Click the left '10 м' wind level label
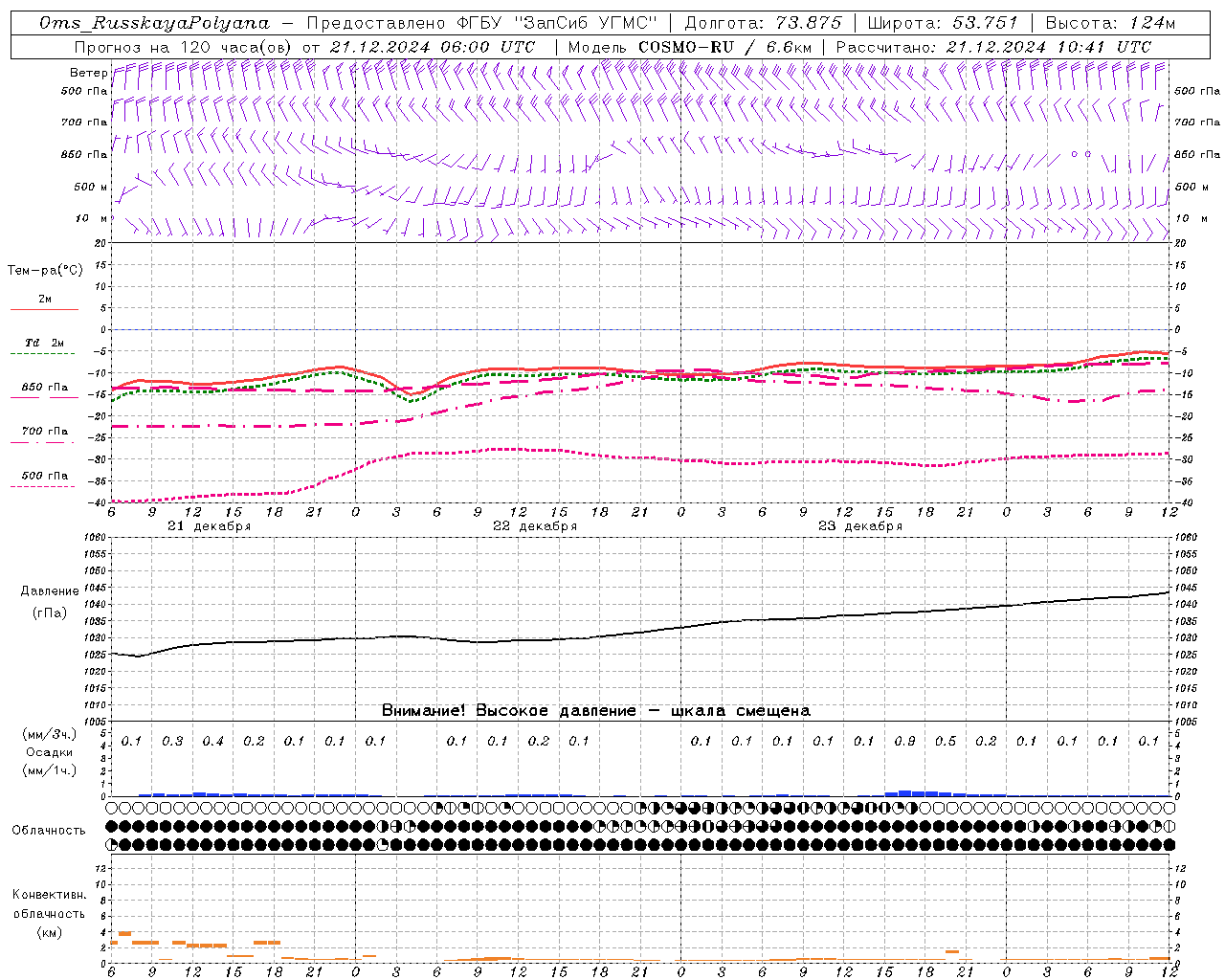 click(92, 218)
